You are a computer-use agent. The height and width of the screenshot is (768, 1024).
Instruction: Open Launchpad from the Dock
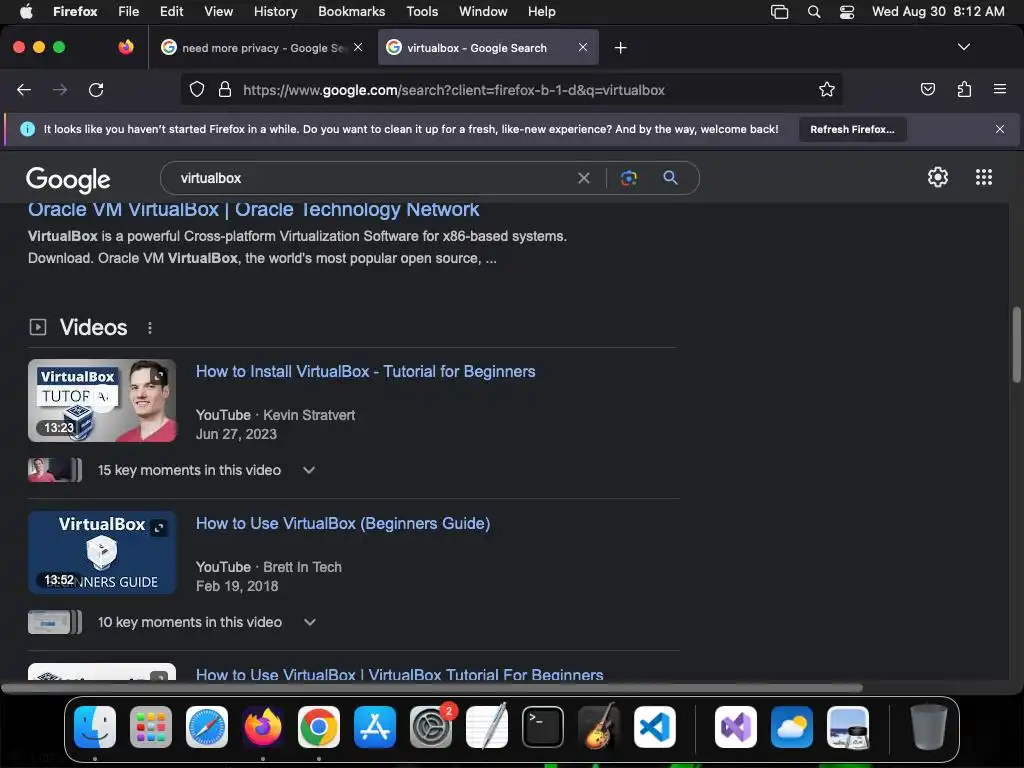[151, 727]
